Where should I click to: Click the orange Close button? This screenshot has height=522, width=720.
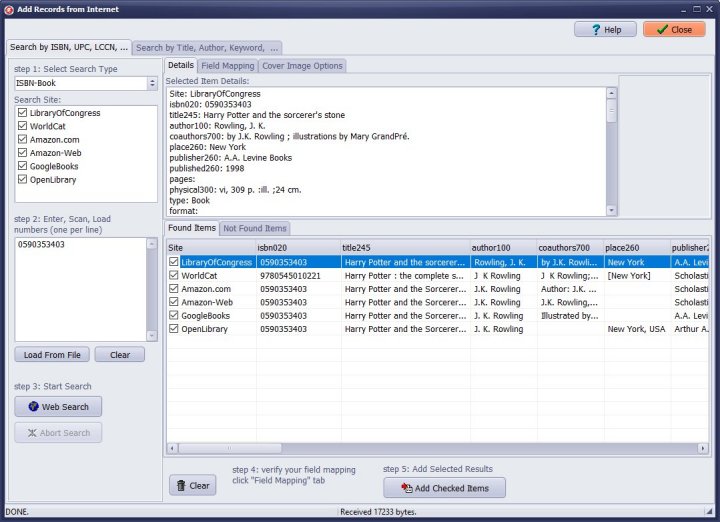(674, 29)
